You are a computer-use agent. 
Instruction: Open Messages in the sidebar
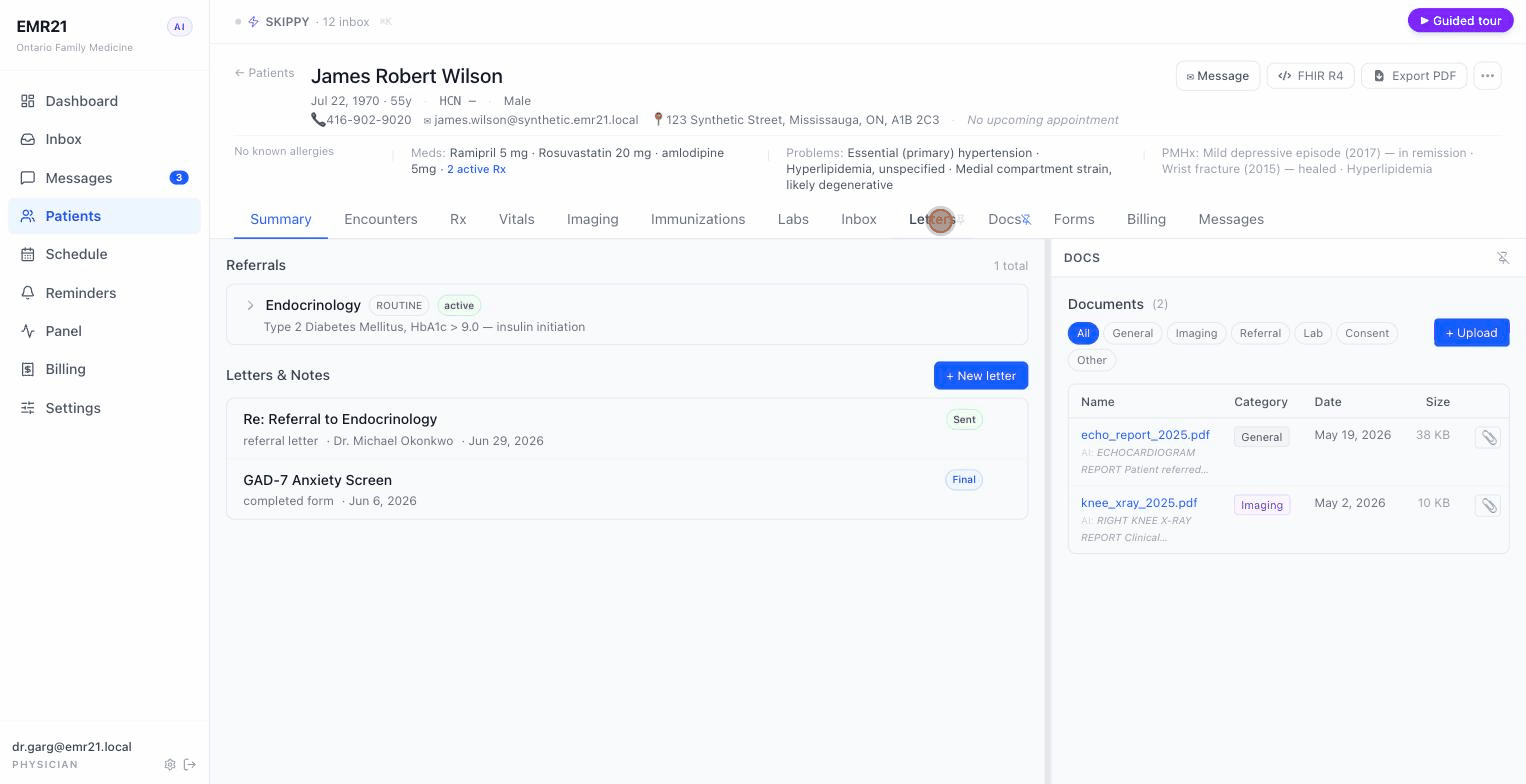click(x=104, y=178)
